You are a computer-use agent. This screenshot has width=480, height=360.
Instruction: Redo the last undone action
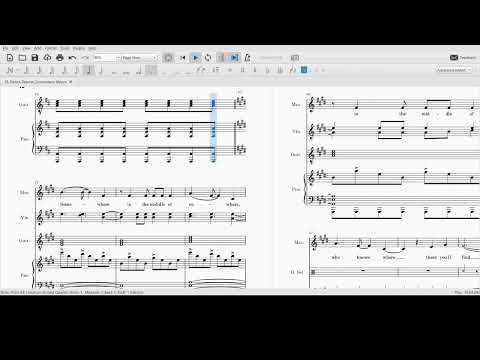tap(85, 58)
